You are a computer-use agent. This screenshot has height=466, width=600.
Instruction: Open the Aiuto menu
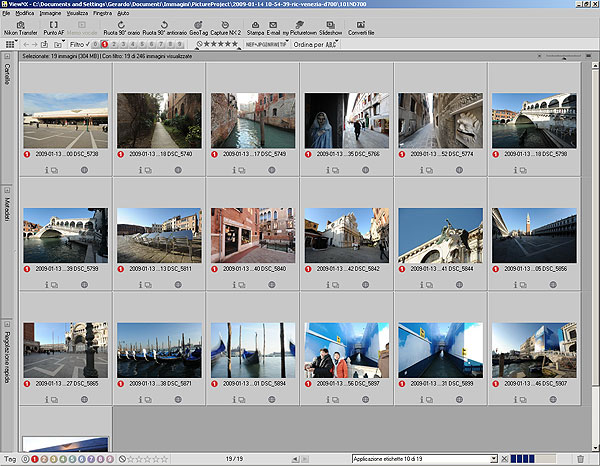(123, 13)
